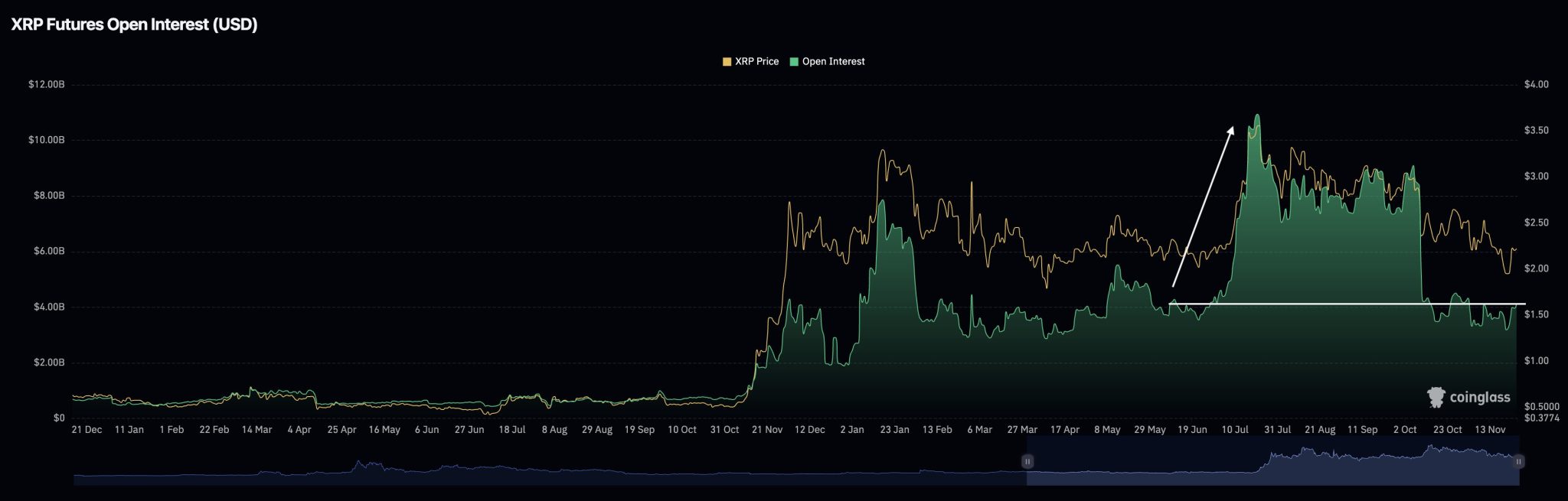Click the 13 Feb date label
Screen dimensions: 1568x501
(x=937, y=430)
